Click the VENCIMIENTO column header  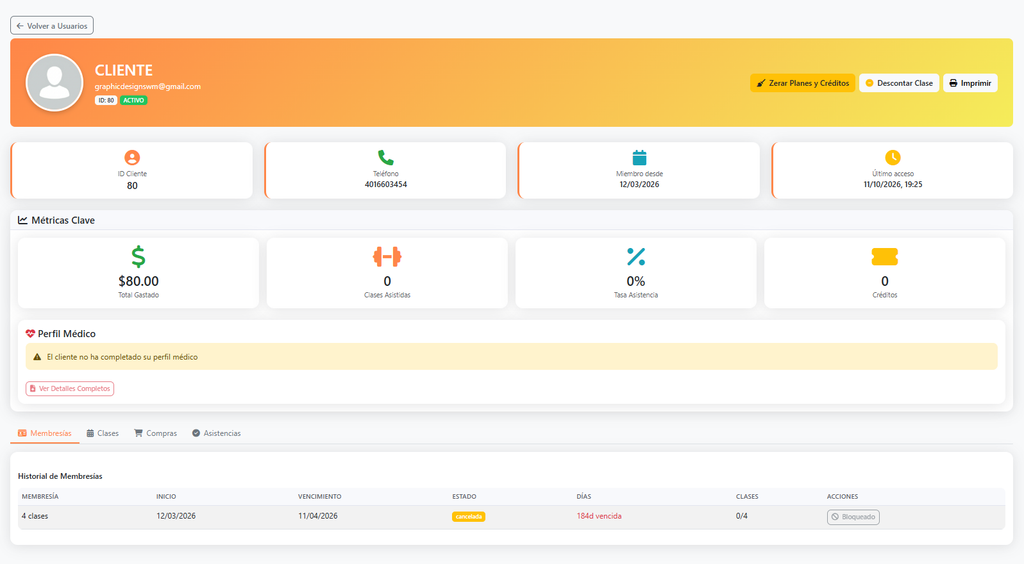319,497
